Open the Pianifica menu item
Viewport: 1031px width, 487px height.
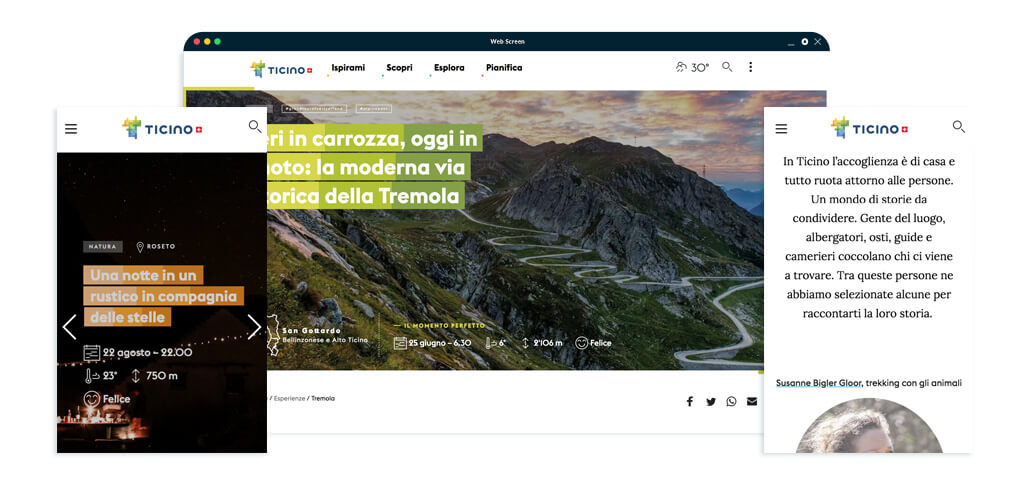point(504,68)
